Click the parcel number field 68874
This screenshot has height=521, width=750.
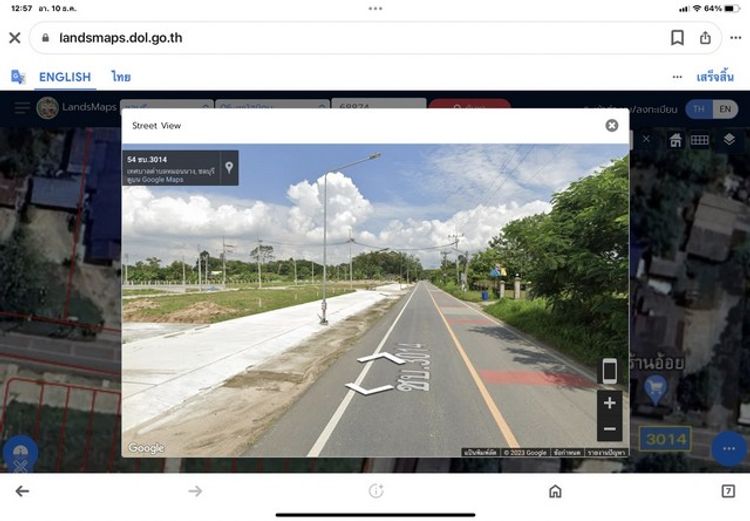378,104
